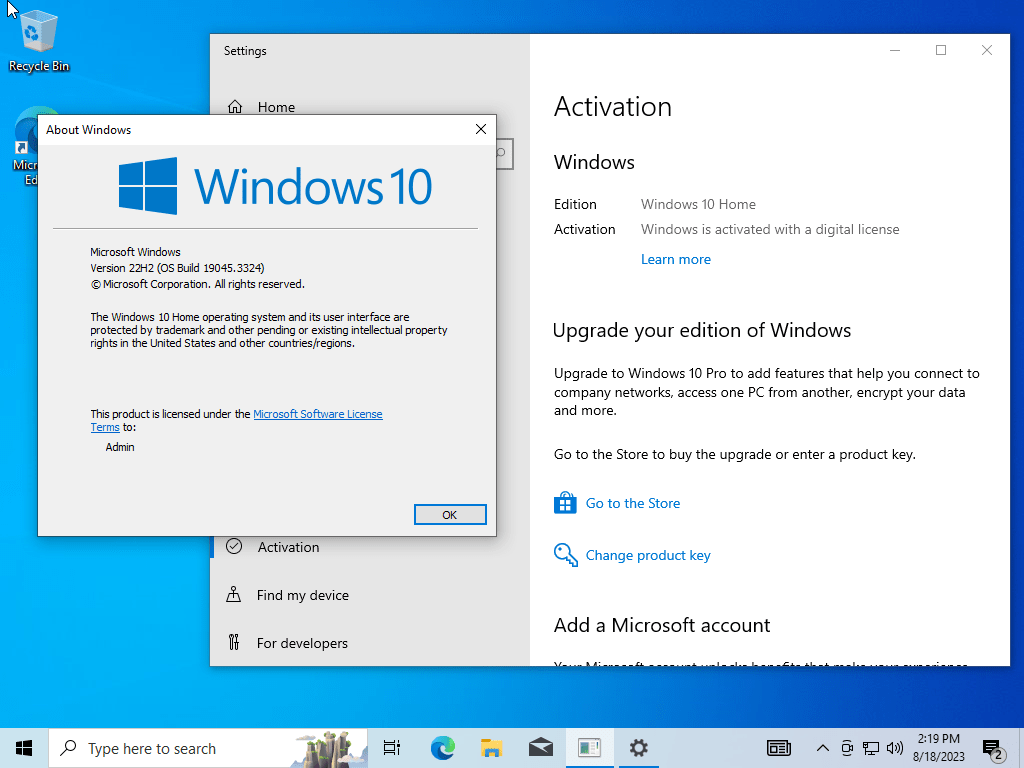
Task: Open File Explorer from the taskbar
Action: tap(492, 748)
